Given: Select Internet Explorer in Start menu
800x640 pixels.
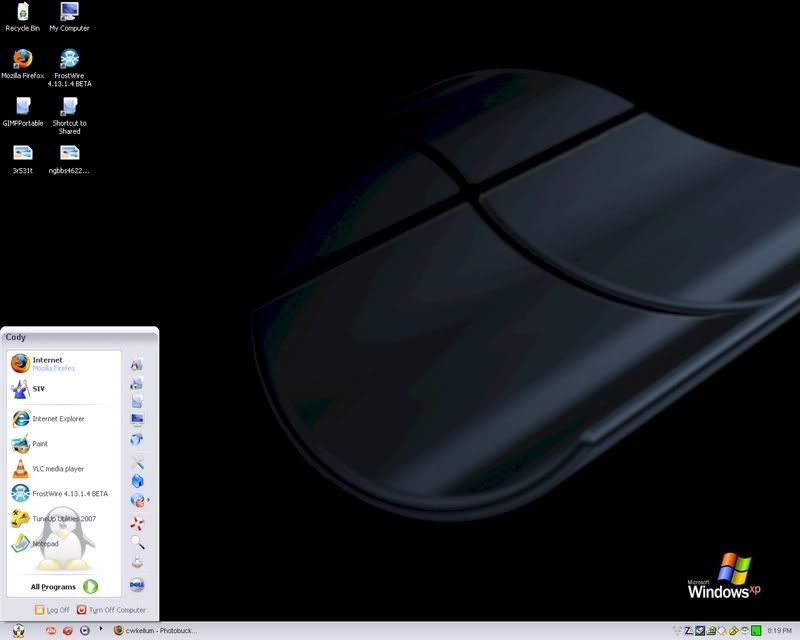Looking at the screenshot, I should 58,419.
